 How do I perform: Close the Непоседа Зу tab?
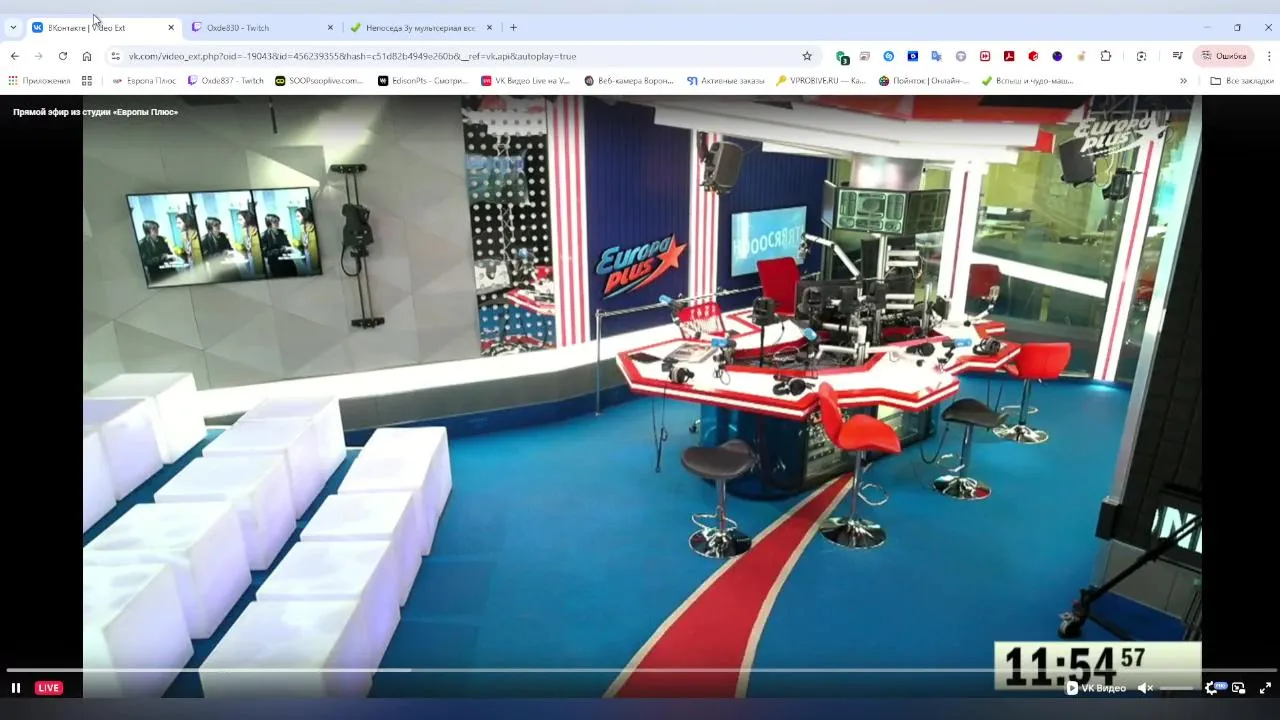[x=489, y=28]
